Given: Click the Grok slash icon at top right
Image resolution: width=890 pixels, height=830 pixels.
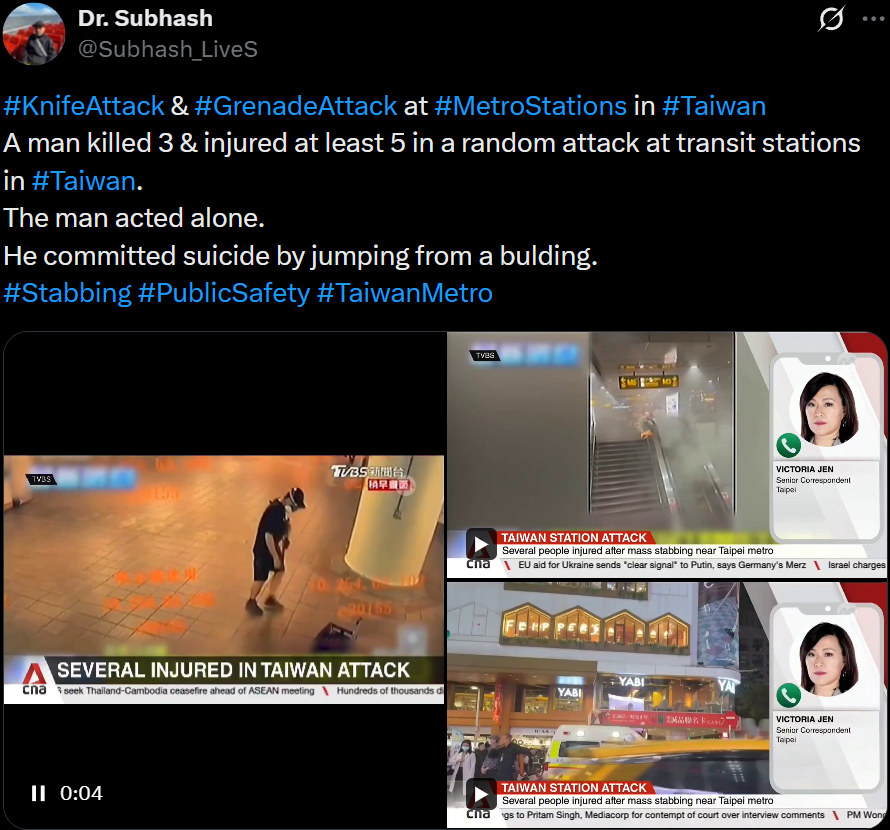Looking at the screenshot, I should (831, 19).
